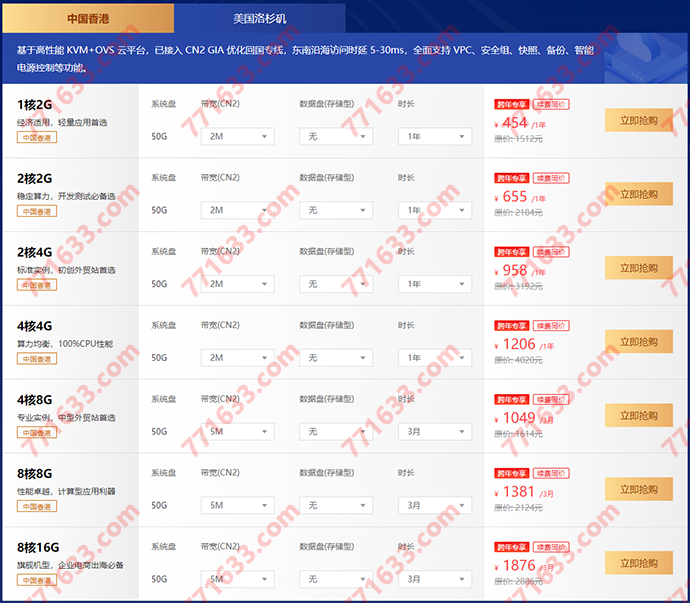Click the 2核2G plan title
The image size is (690, 603).
34,179
